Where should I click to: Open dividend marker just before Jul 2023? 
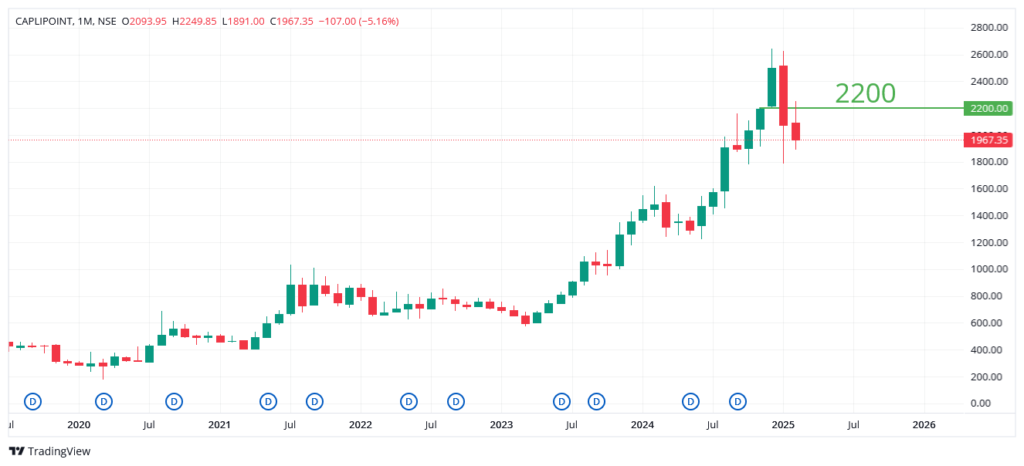561,401
